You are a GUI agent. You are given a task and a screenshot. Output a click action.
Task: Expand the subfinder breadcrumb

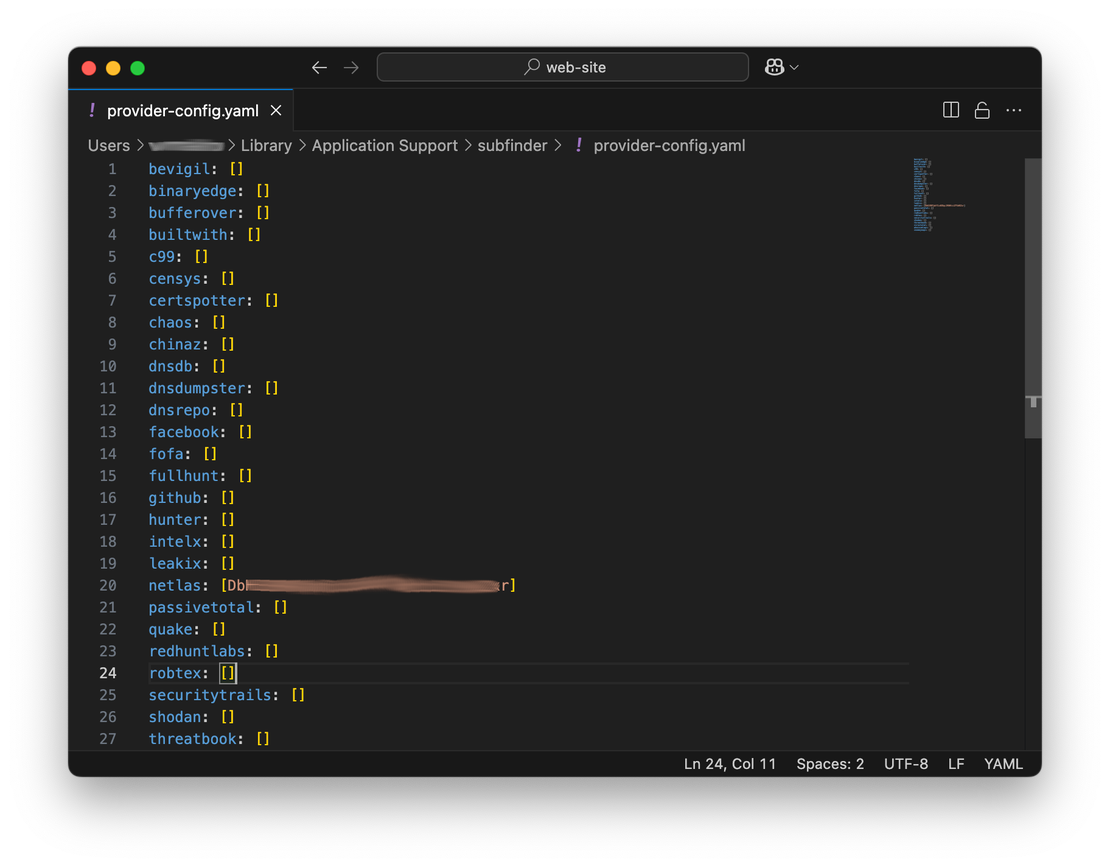tap(513, 145)
